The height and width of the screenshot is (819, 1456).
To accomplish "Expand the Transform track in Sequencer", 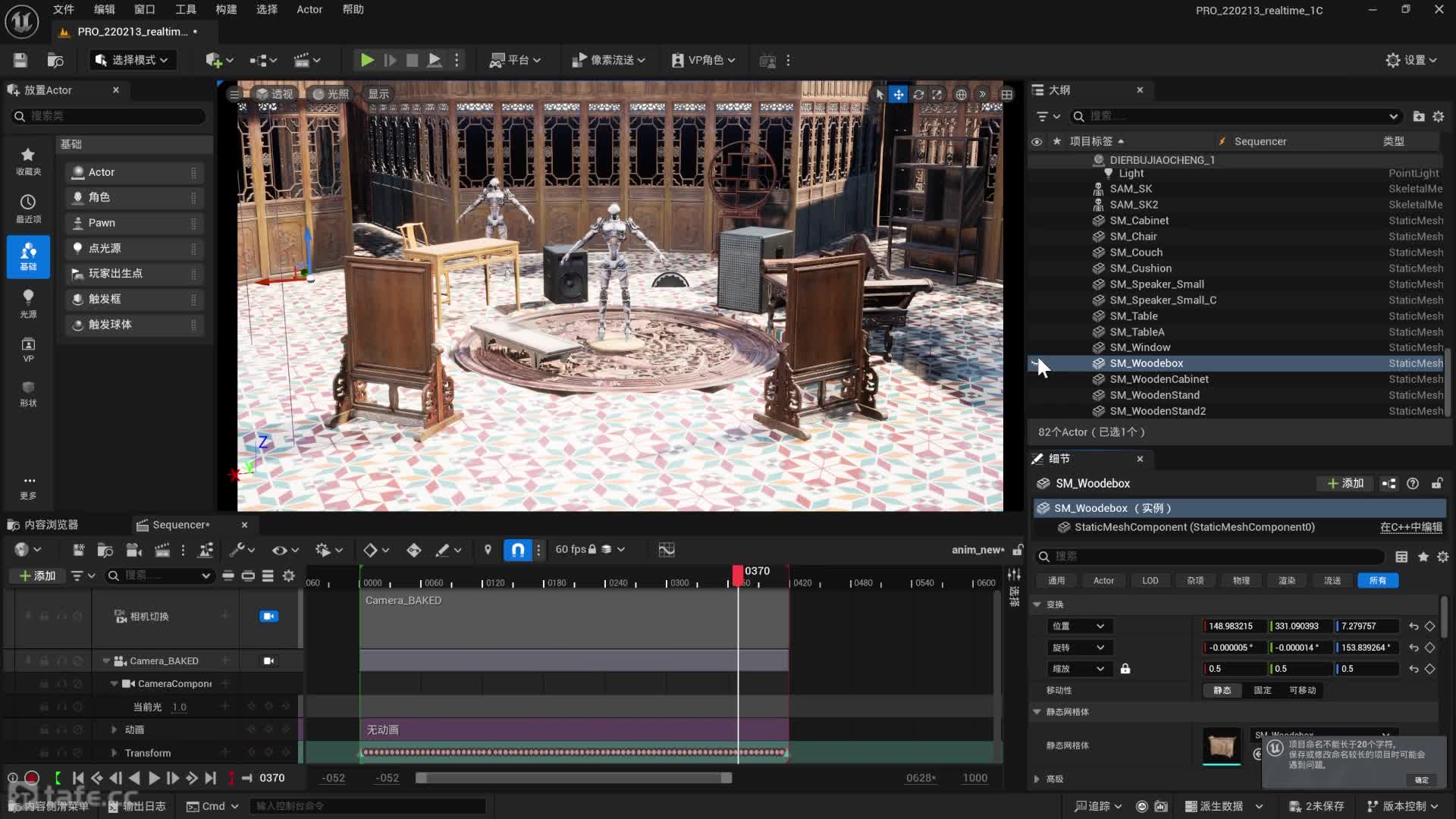I will pyautogui.click(x=115, y=753).
